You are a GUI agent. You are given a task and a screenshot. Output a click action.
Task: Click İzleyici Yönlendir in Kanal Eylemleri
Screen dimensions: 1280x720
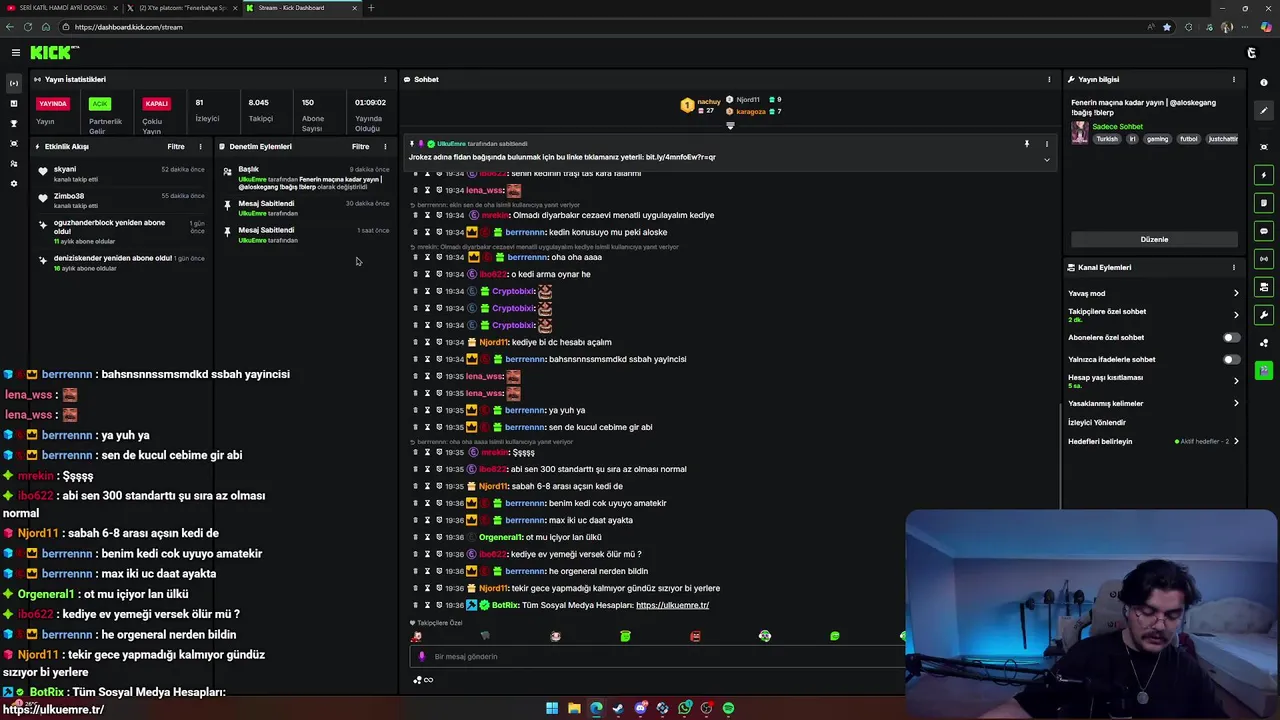(1097, 423)
